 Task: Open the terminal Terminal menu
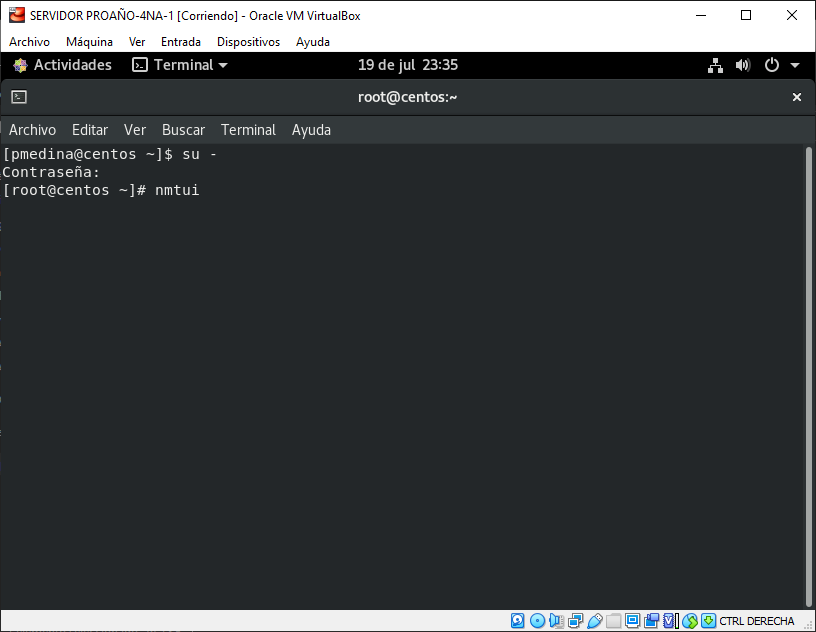click(248, 130)
